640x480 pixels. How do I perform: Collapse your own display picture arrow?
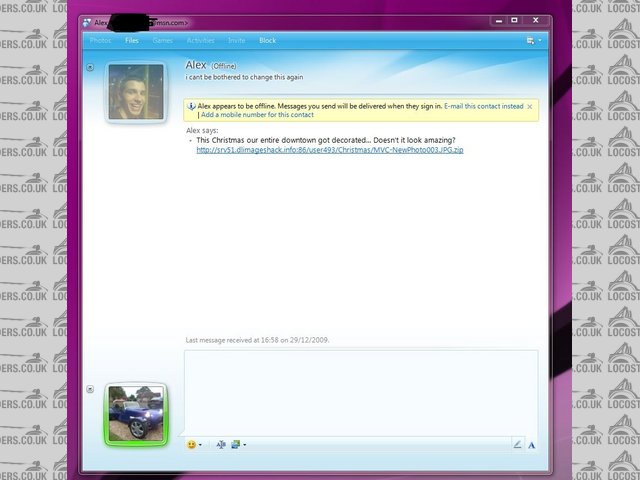click(90, 389)
